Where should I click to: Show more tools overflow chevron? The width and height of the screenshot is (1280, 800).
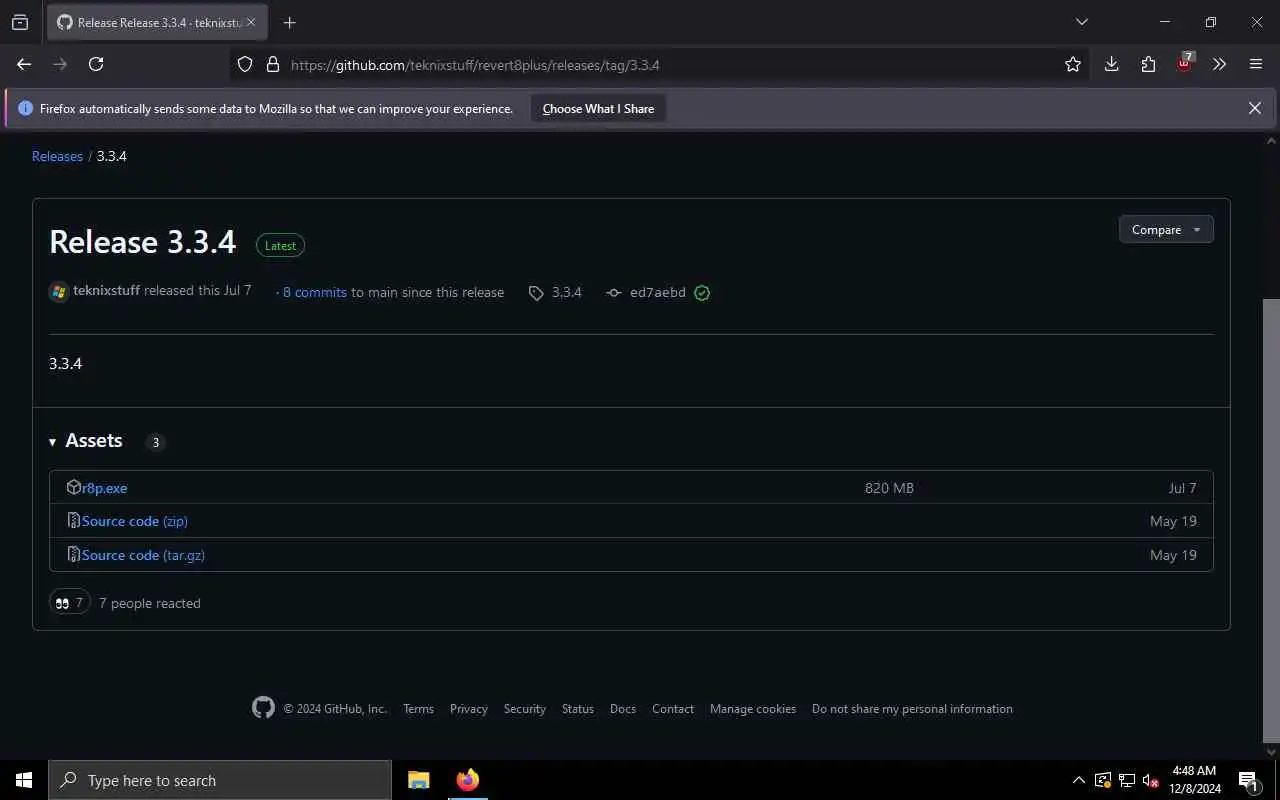coord(1219,64)
